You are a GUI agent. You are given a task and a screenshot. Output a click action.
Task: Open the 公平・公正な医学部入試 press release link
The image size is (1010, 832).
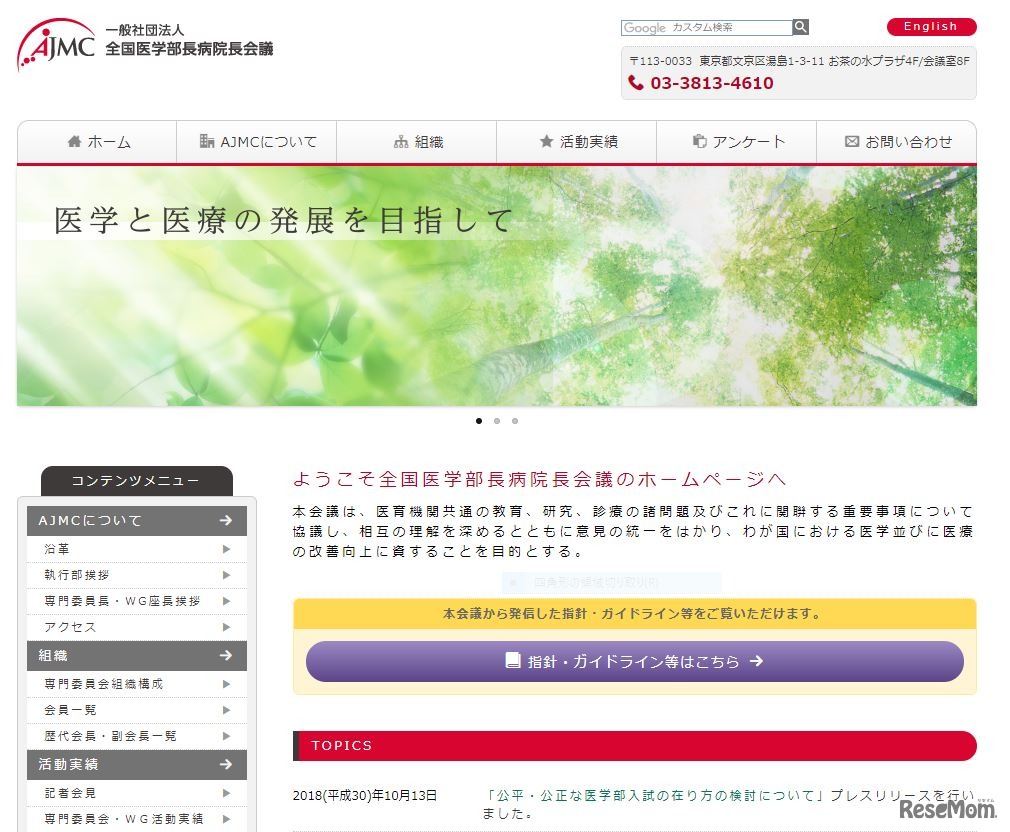[x=652, y=795]
